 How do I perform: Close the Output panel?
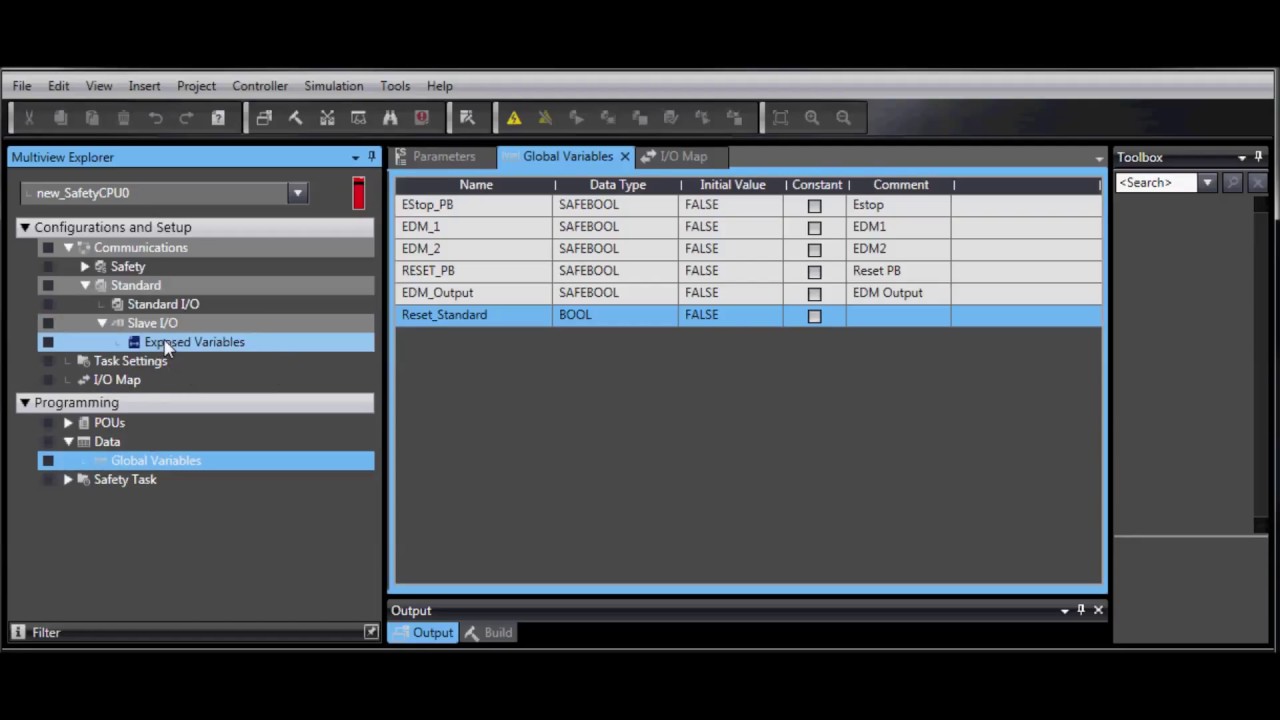pyautogui.click(x=1098, y=610)
